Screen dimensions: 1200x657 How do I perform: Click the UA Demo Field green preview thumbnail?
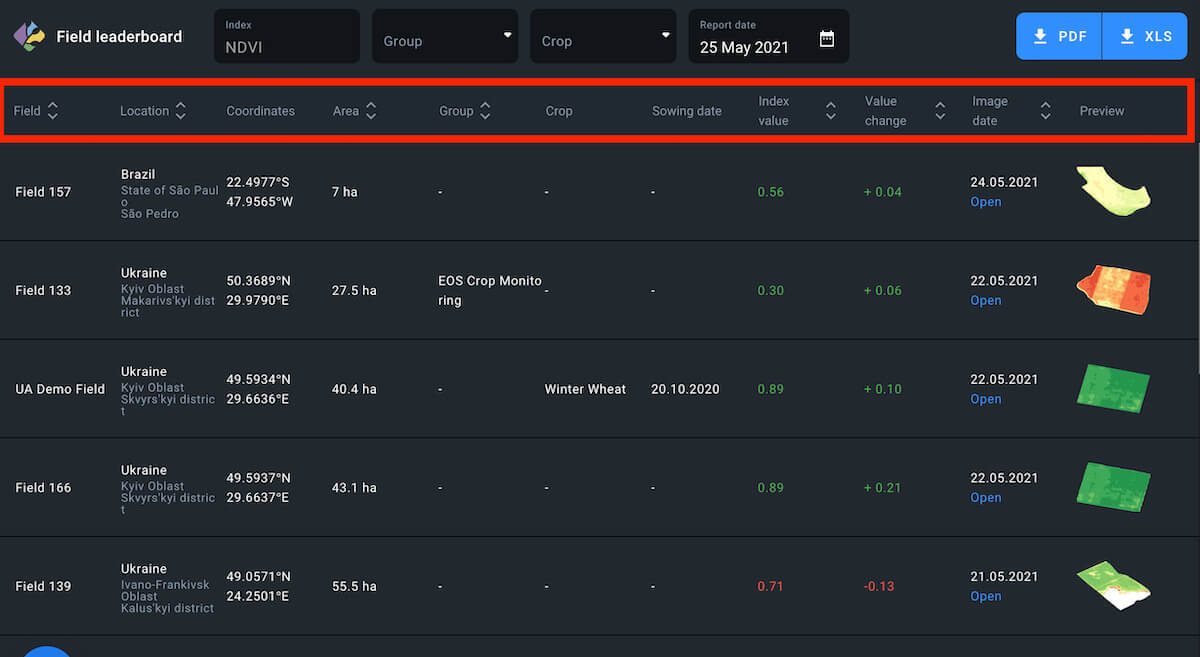pos(1113,387)
